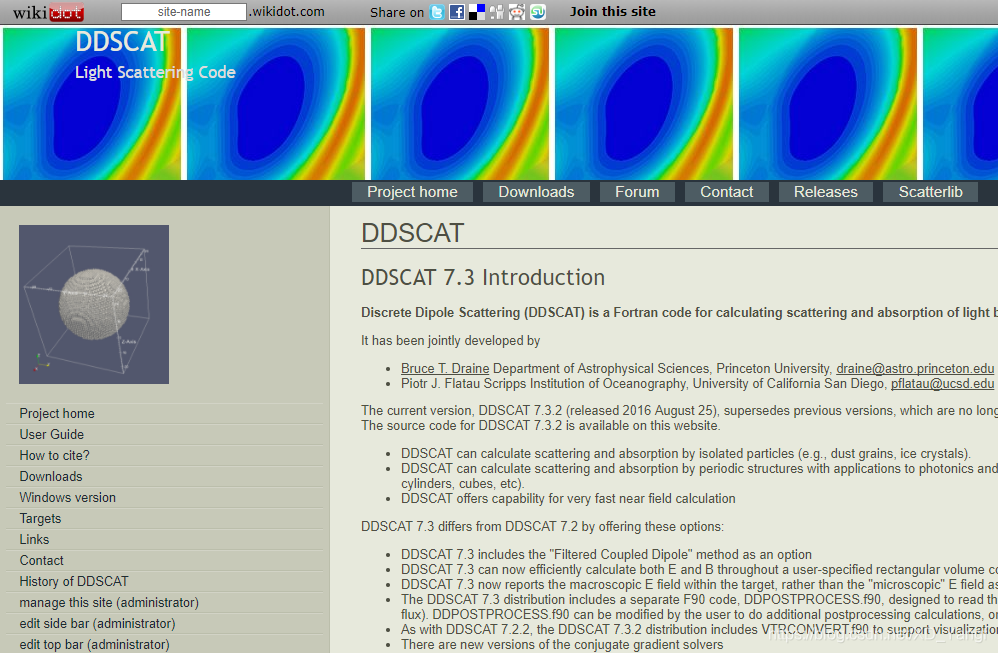Viewport: 998px width, 653px height.
Task: Open Contact in sidebar
Action: [41, 561]
